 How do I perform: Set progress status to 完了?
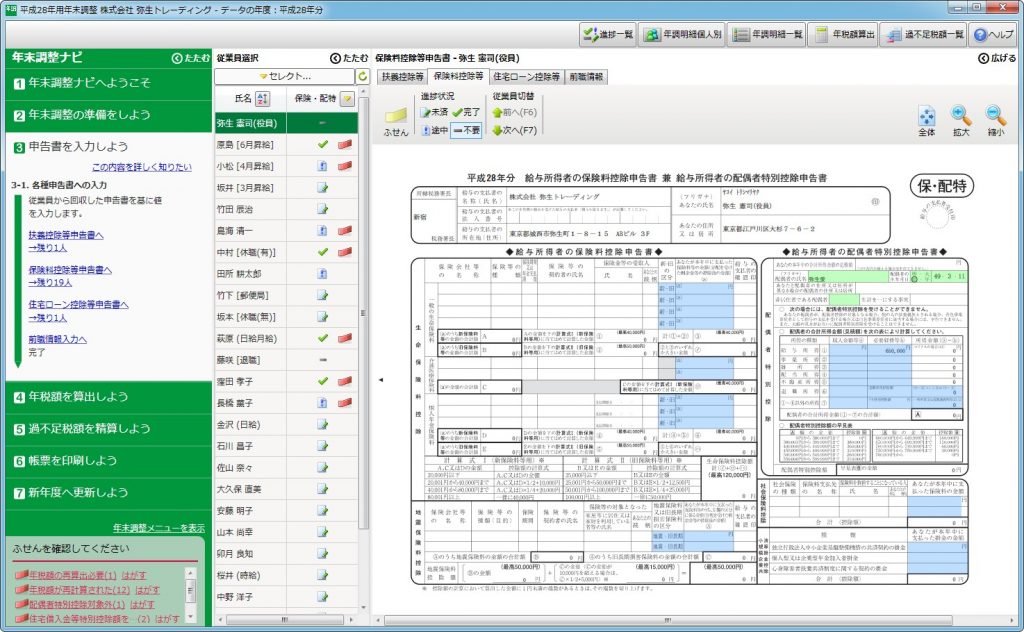[466, 112]
